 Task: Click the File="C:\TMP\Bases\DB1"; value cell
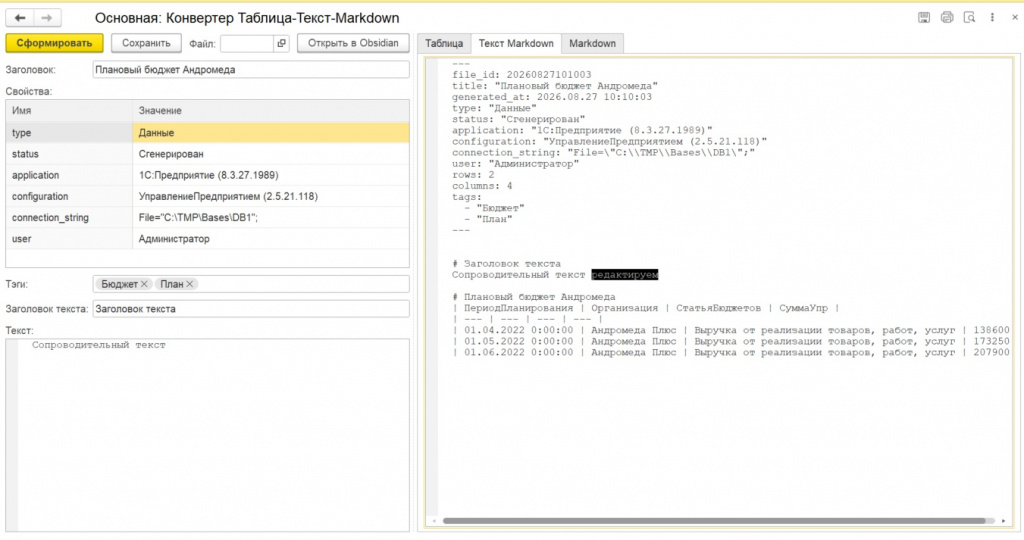pyautogui.click(x=271, y=217)
